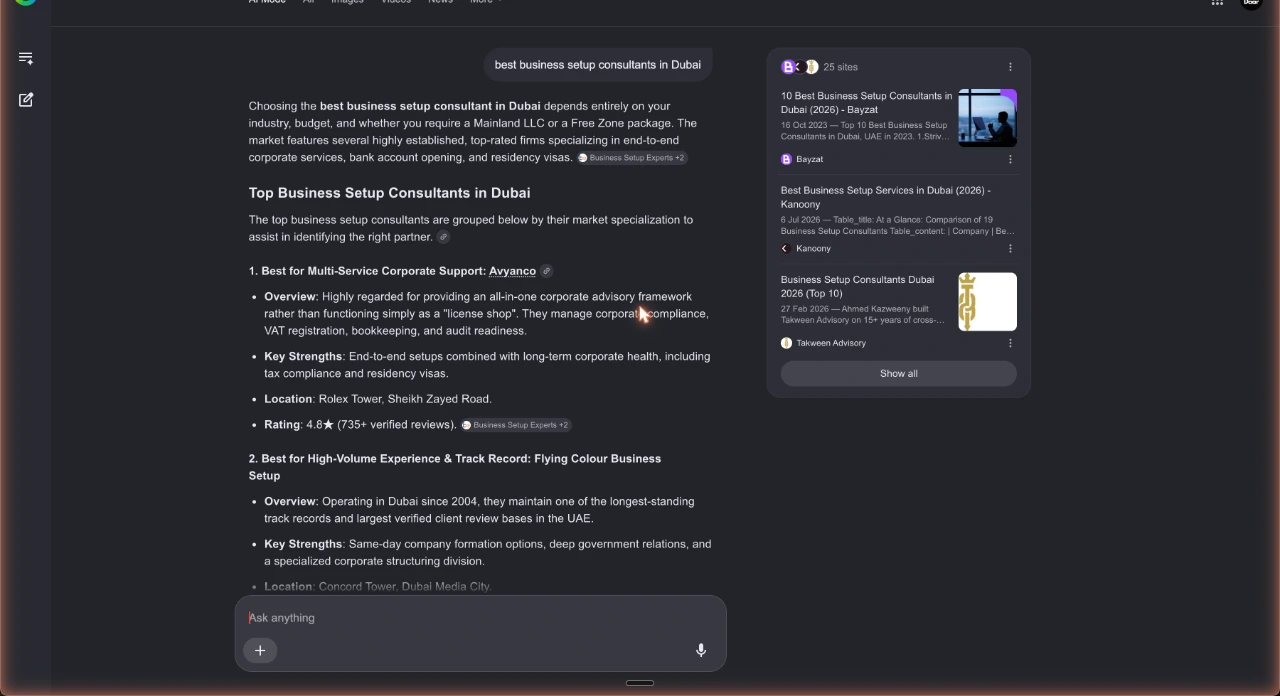Screen dimensions: 1280x696
Task: Open options for the Kanoony source
Action: click(x=1010, y=248)
